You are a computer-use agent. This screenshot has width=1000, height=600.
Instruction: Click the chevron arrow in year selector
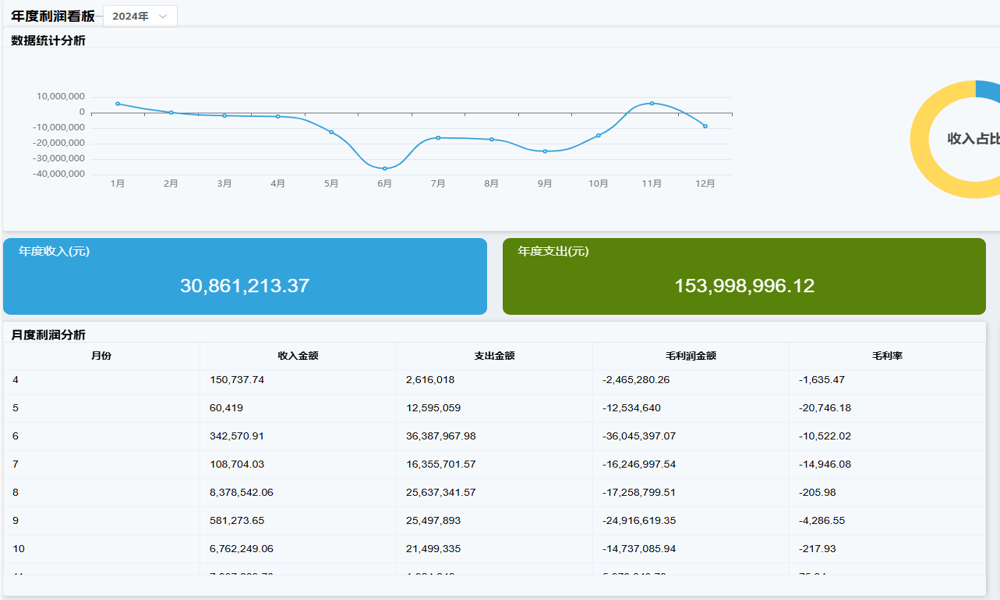tap(163, 16)
